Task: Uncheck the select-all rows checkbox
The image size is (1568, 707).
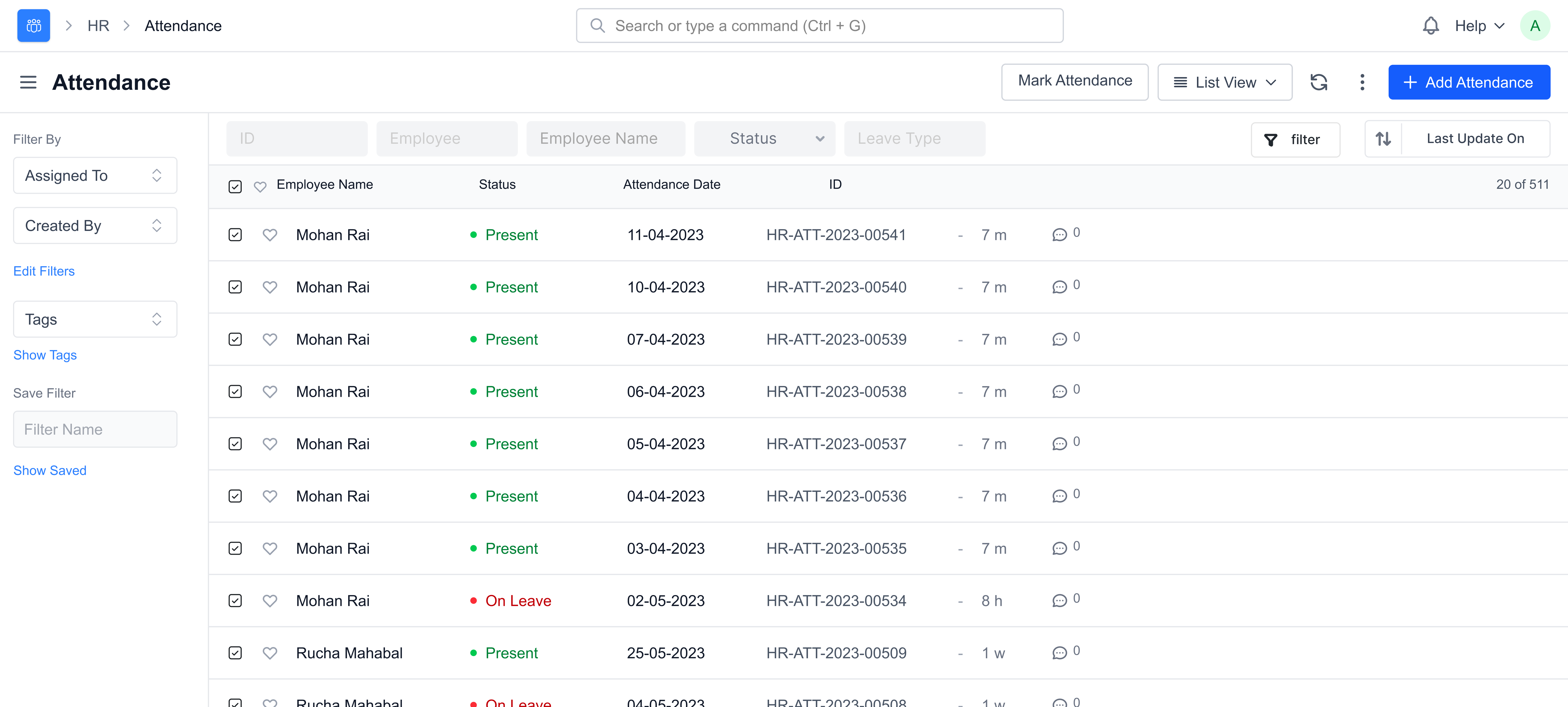Action: [x=235, y=186]
